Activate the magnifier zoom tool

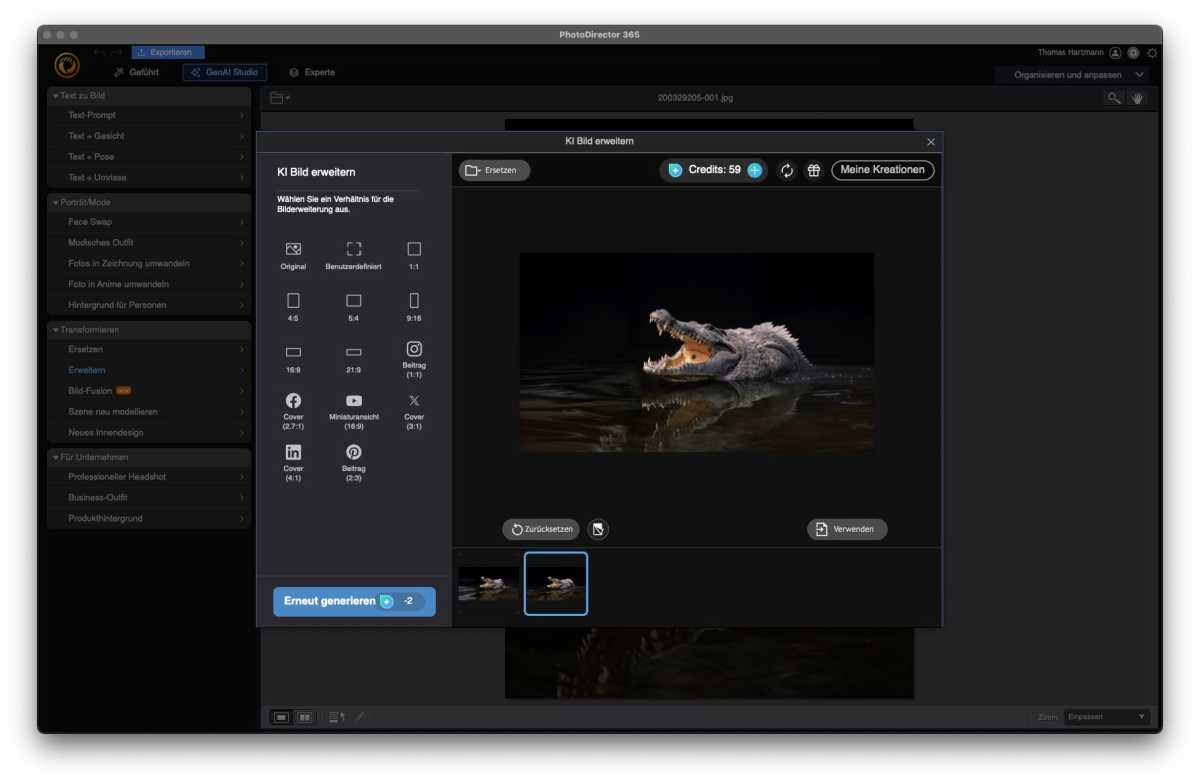click(x=1113, y=98)
